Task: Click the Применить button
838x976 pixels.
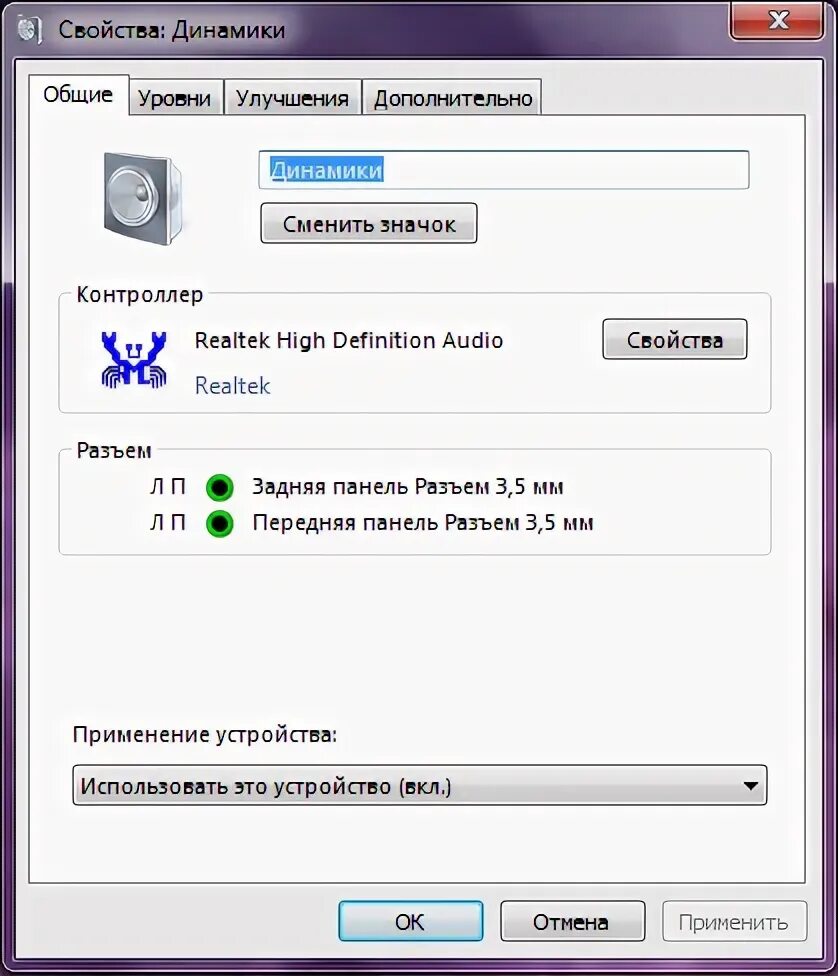Action: [x=734, y=921]
